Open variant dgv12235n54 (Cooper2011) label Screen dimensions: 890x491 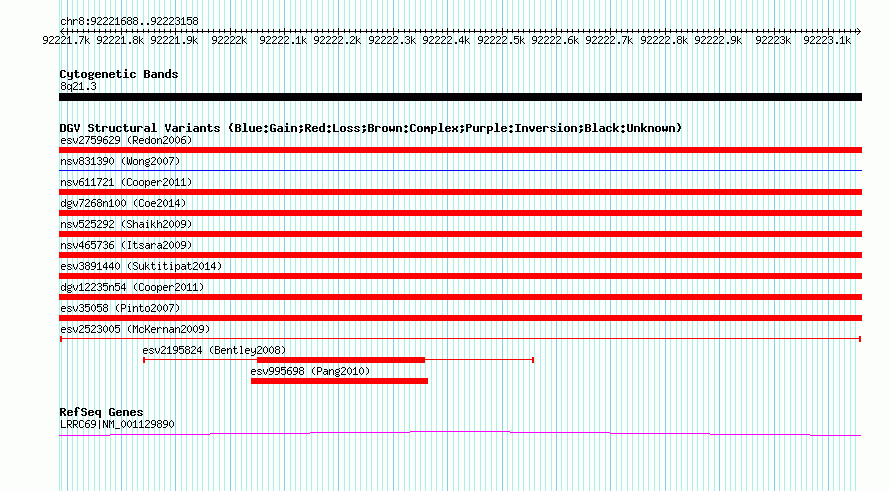132,287
